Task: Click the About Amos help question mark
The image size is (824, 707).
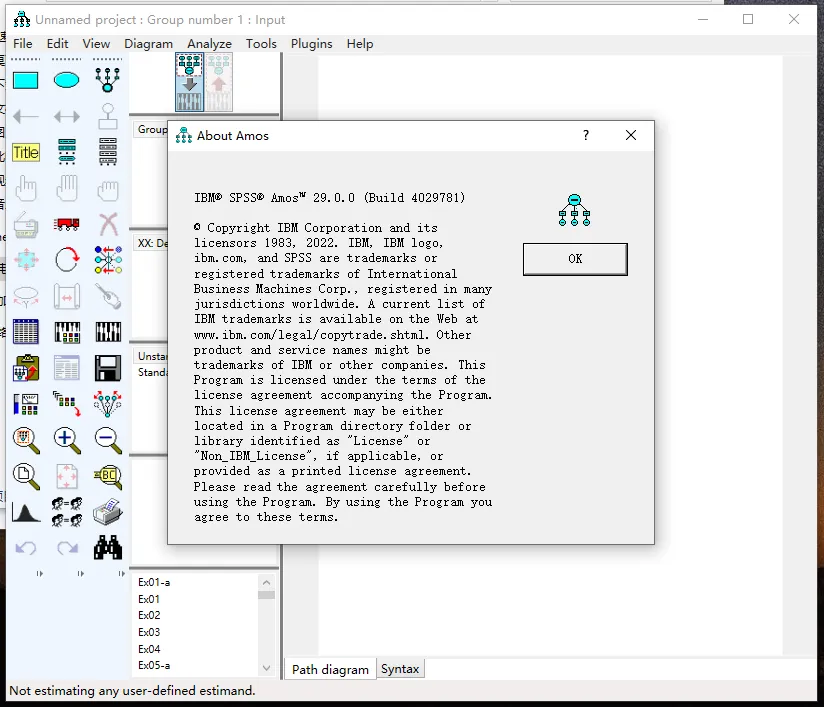Action: [x=586, y=136]
